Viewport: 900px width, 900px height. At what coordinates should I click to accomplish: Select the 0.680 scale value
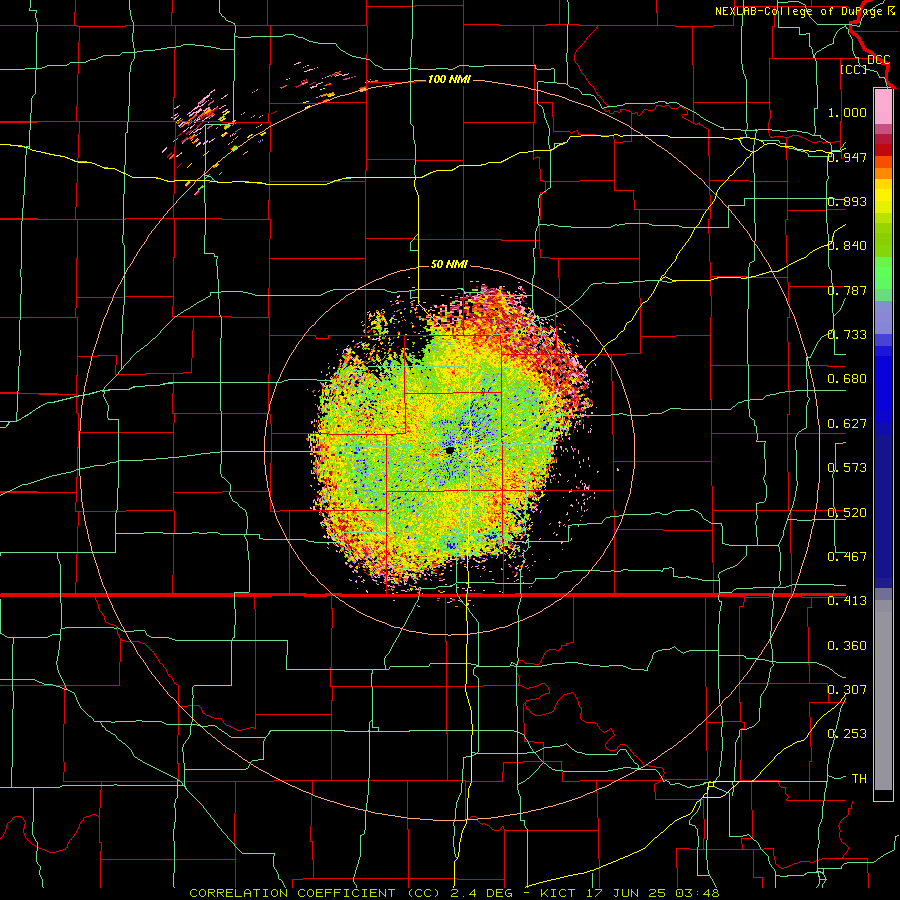pyautogui.click(x=847, y=379)
